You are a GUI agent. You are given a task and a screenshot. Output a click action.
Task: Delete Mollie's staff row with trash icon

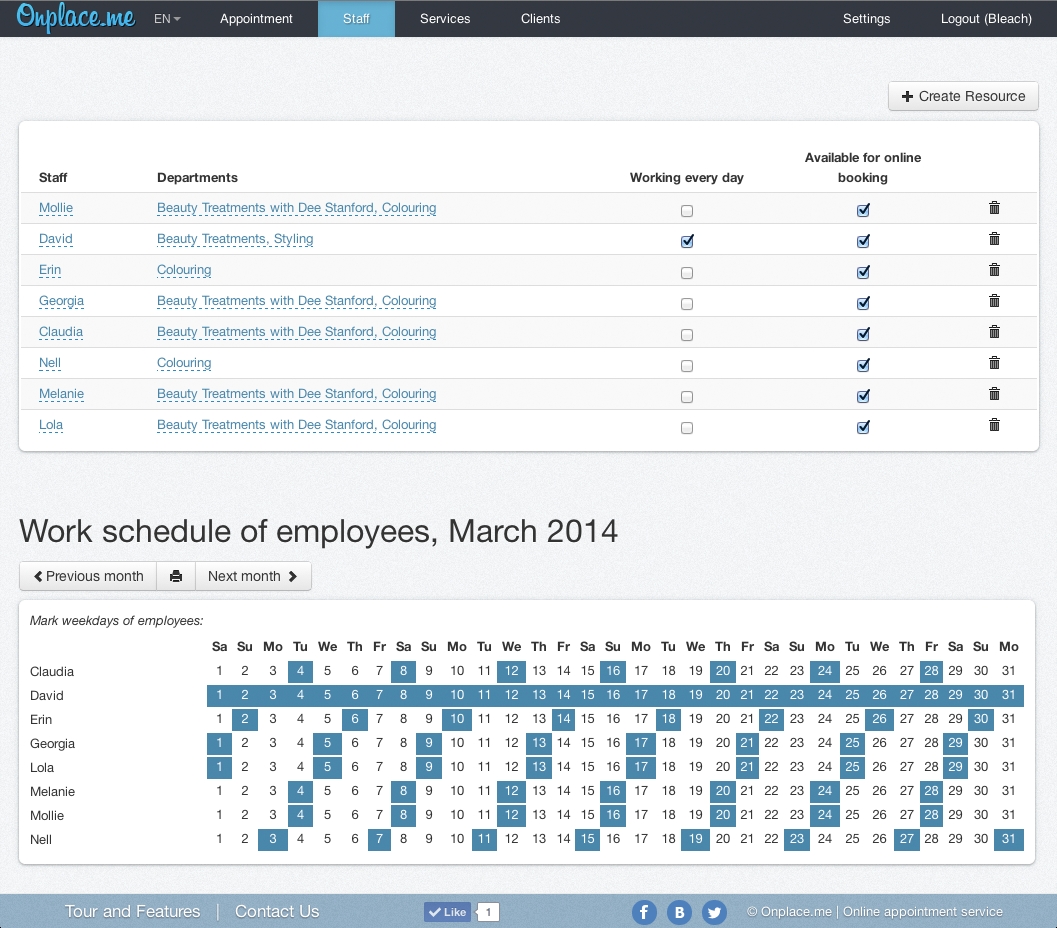994,208
